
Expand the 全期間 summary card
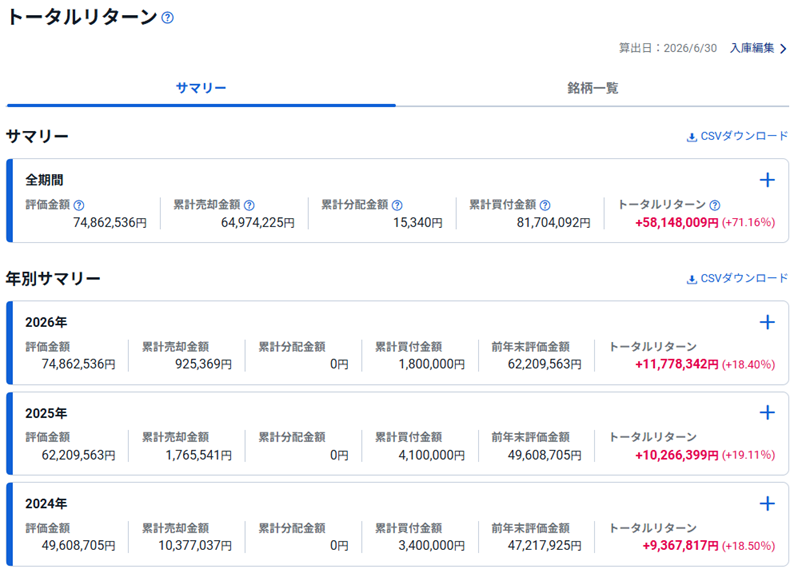767,180
